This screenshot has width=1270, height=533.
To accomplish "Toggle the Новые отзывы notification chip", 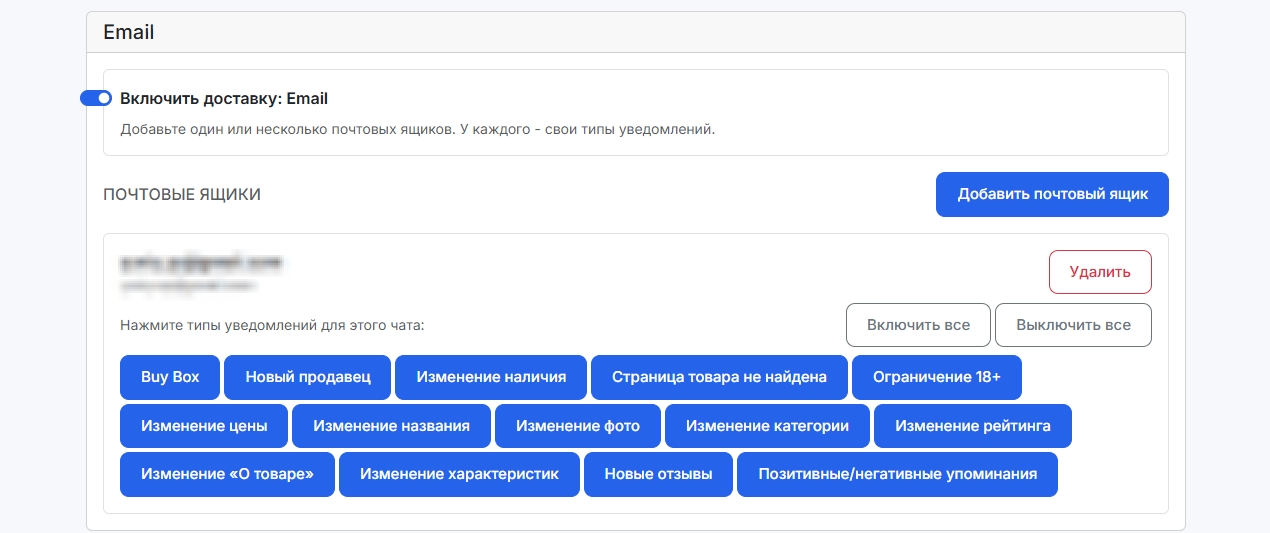I will tap(658, 475).
